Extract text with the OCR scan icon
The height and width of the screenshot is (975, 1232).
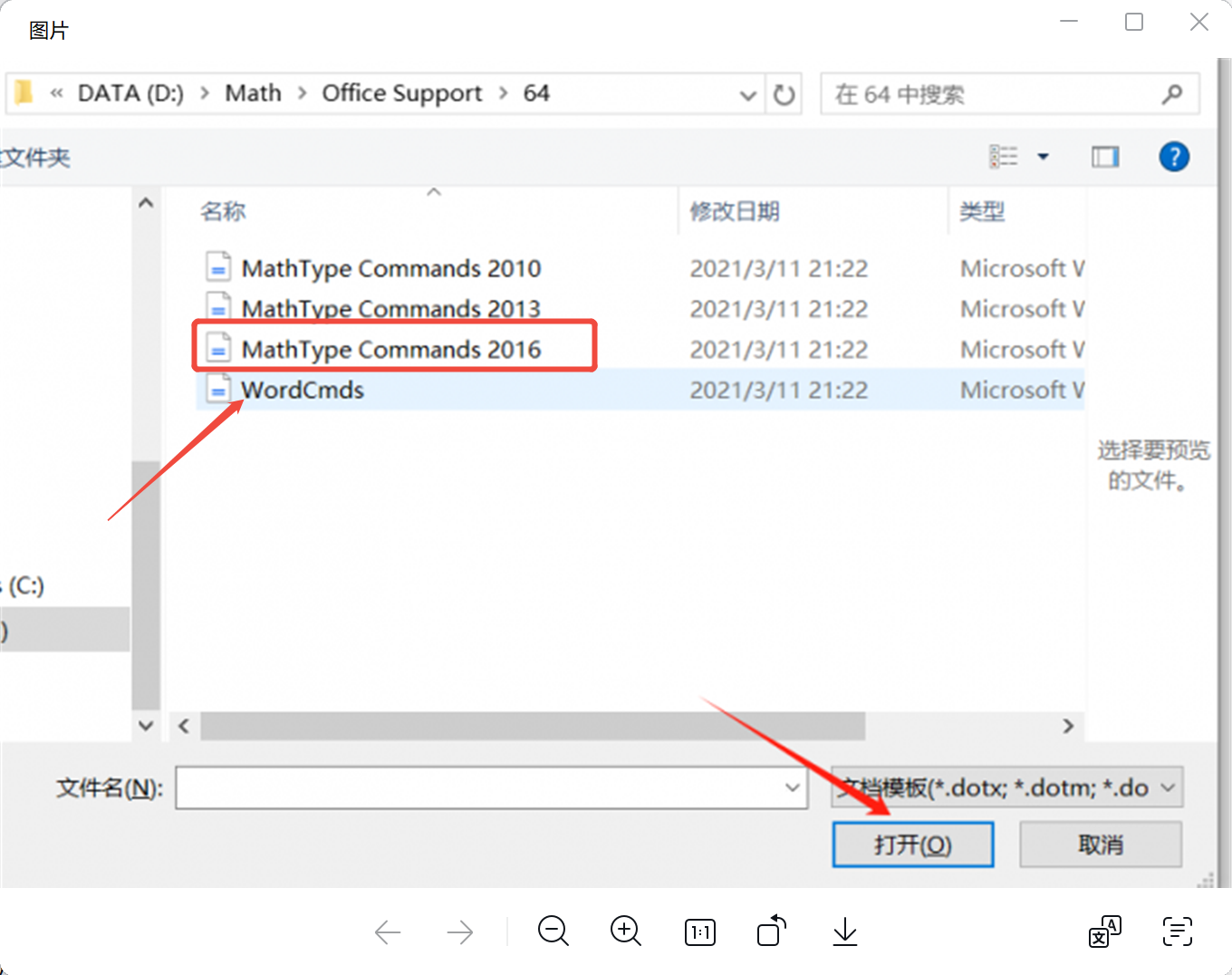pos(1177,932)
